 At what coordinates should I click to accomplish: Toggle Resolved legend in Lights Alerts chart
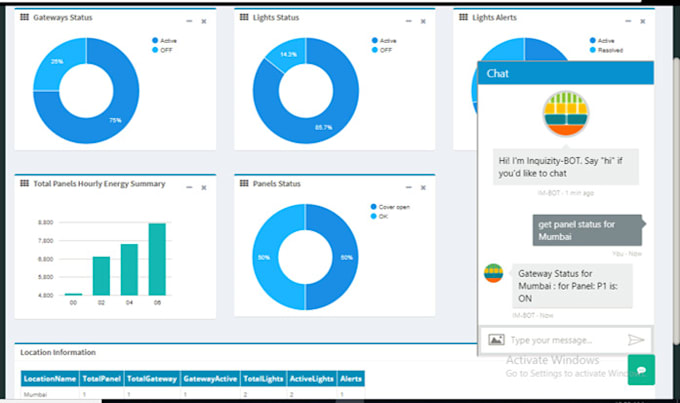(x=606, y=50)
